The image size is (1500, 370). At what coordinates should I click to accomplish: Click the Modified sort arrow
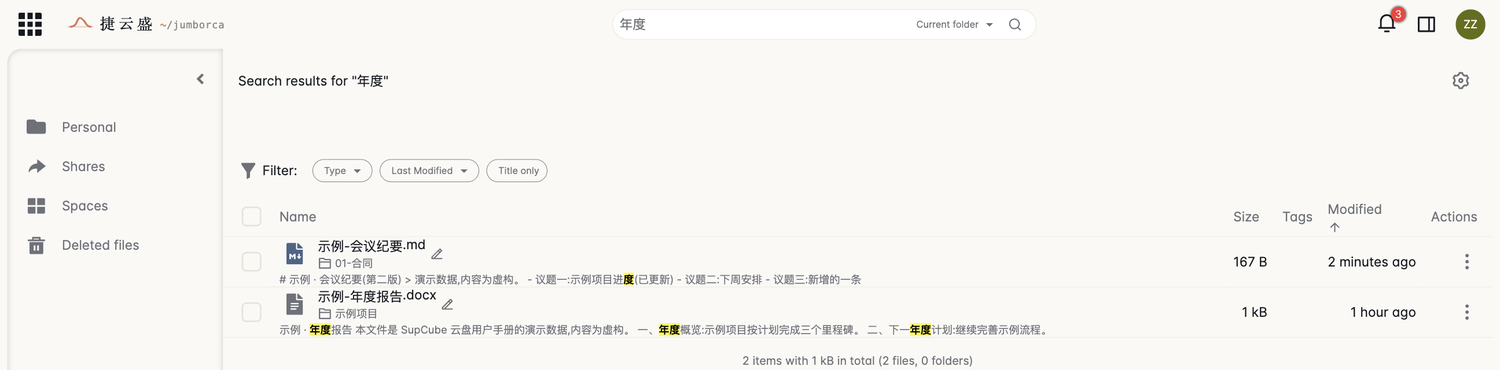click(1334, 228)
